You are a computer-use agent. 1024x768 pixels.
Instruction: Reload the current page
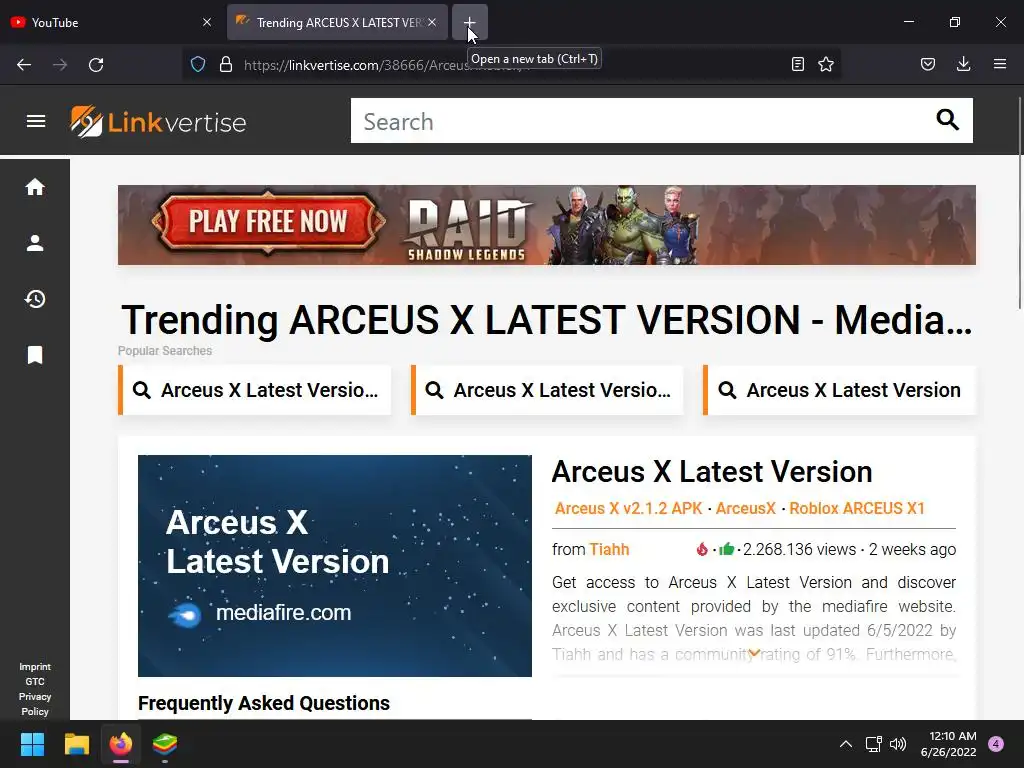point(96,65)
